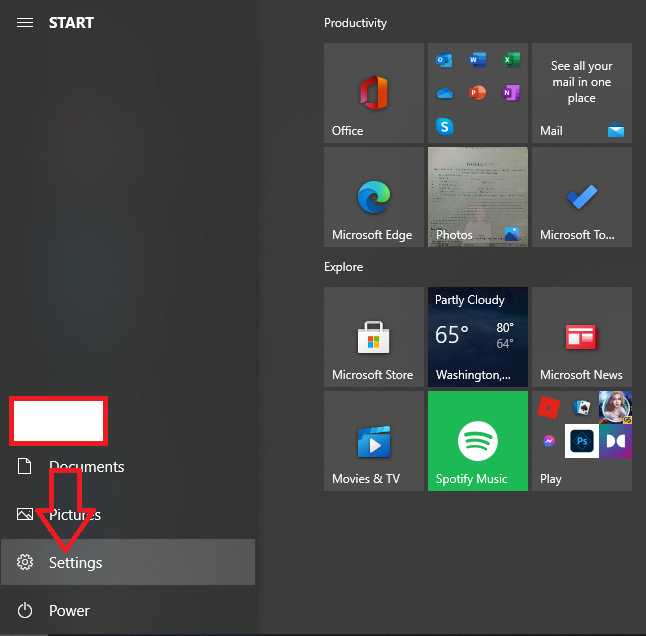The image size is (646, 636).
Task: Click the Power icon
Action: 25,610
